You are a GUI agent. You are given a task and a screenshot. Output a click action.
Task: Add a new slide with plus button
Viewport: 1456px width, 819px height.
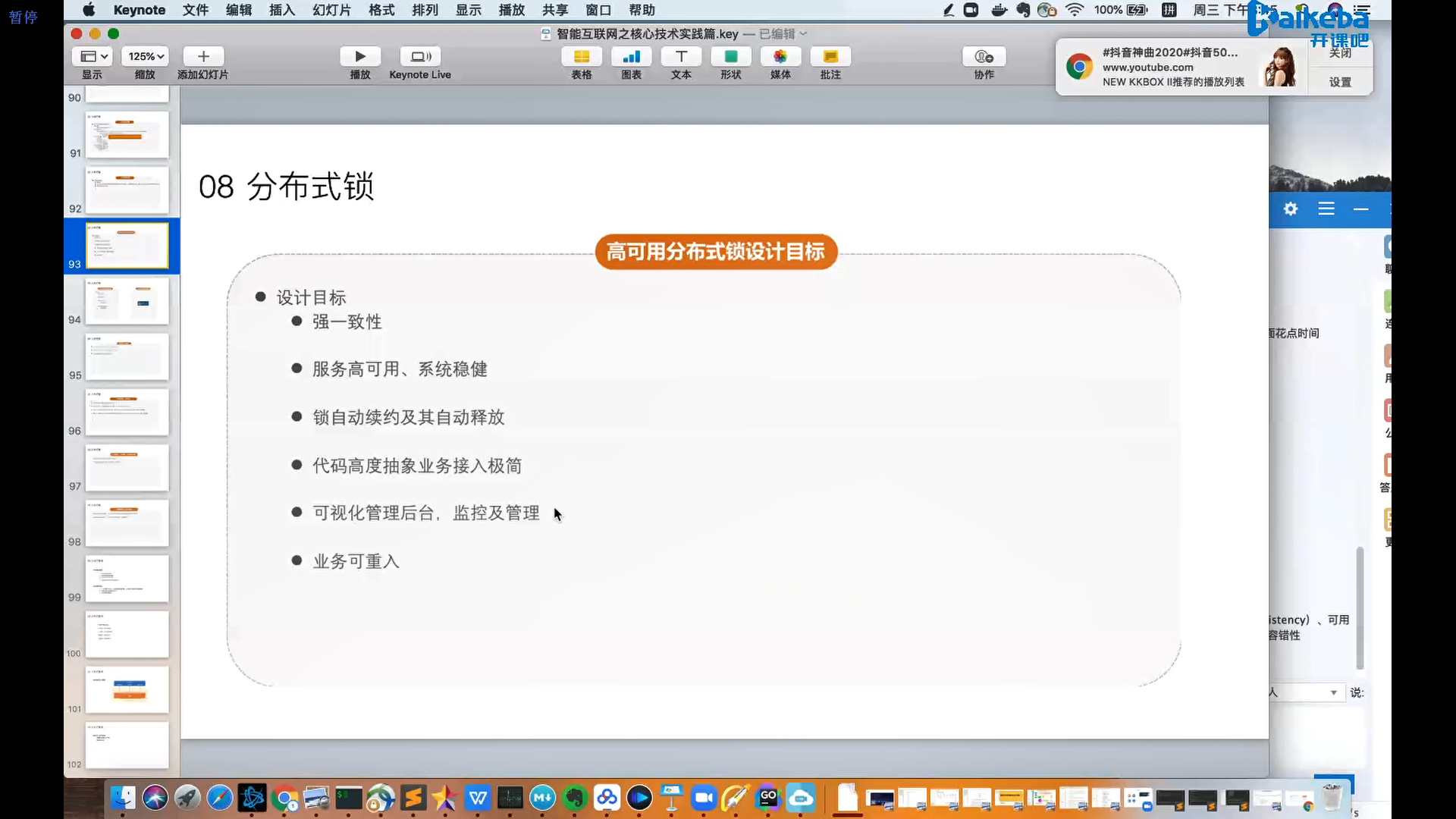(x=202, y=57)
